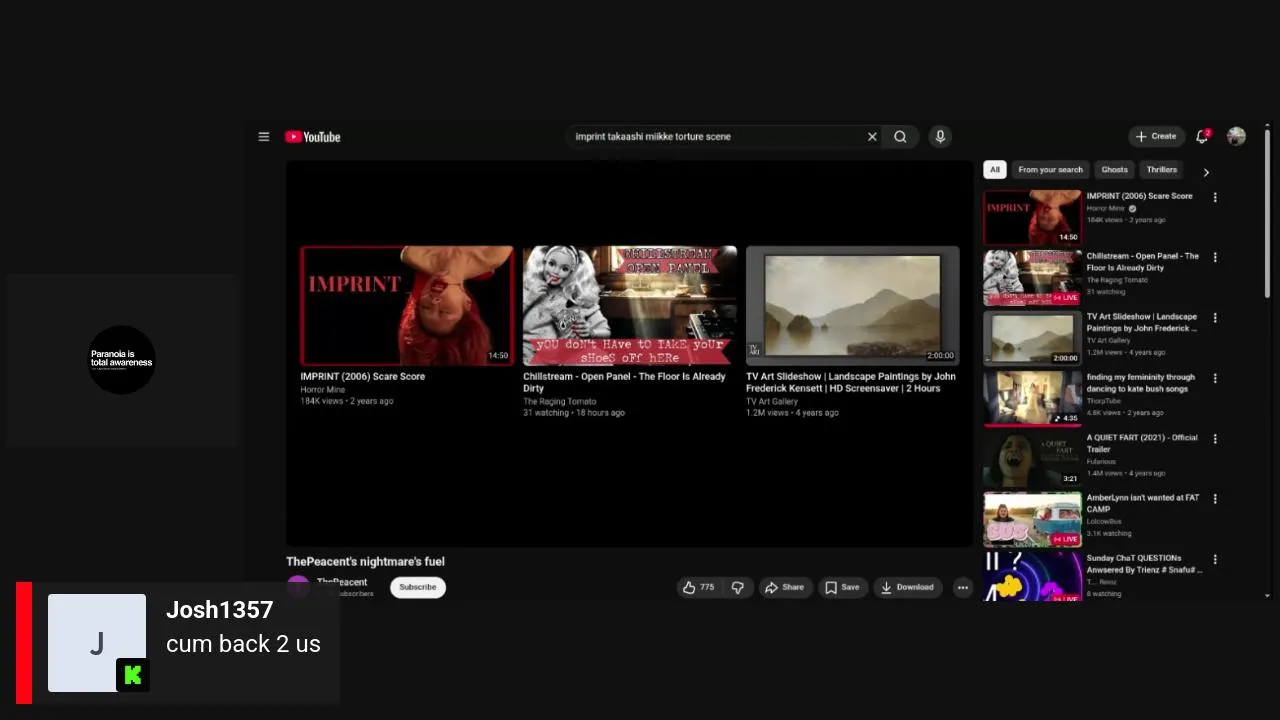Image resolution: width=1280 pixels, height=720 pixels.
Task: Dislike the video with the thumbs down
Action: pyautogui.click(x=738, y=588)
